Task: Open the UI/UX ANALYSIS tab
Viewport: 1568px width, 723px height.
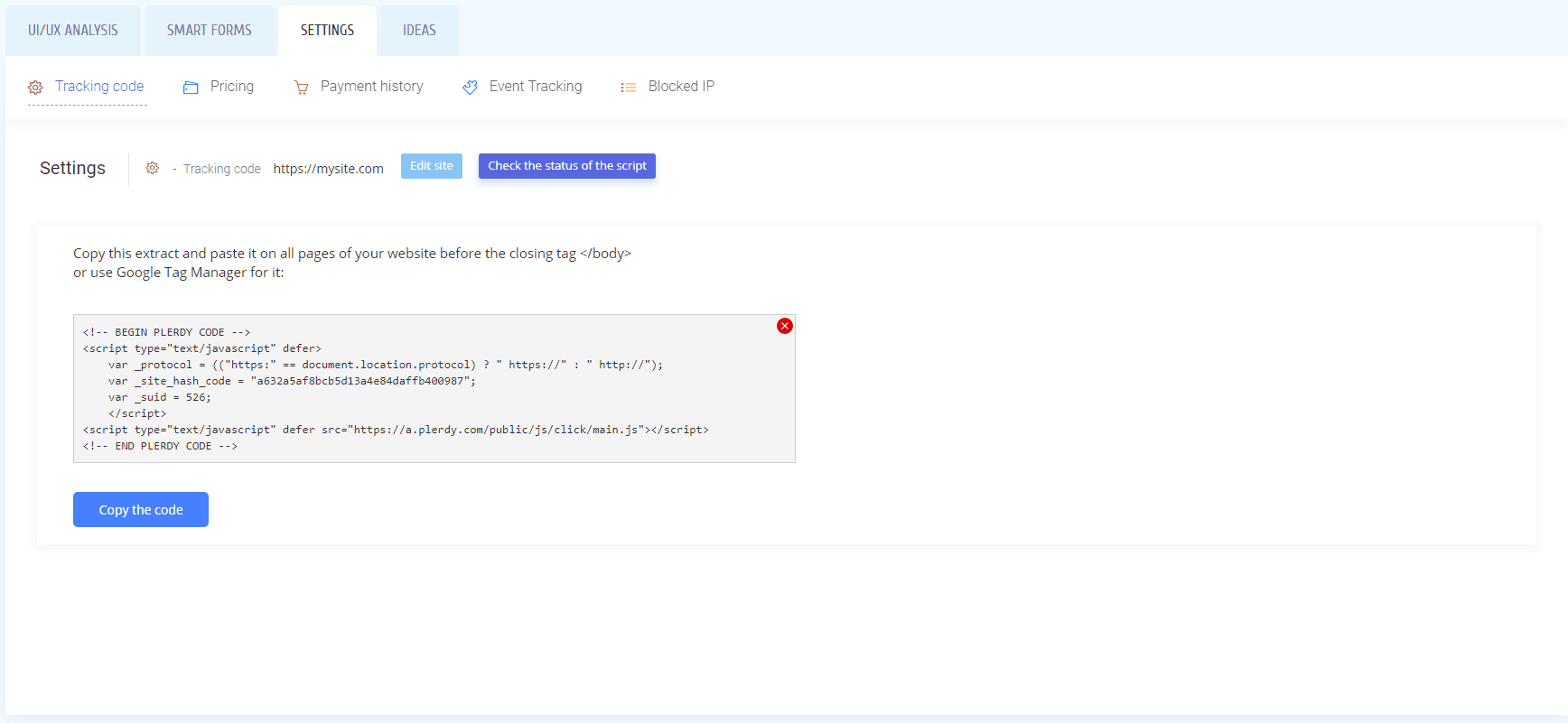Action: 73,31
